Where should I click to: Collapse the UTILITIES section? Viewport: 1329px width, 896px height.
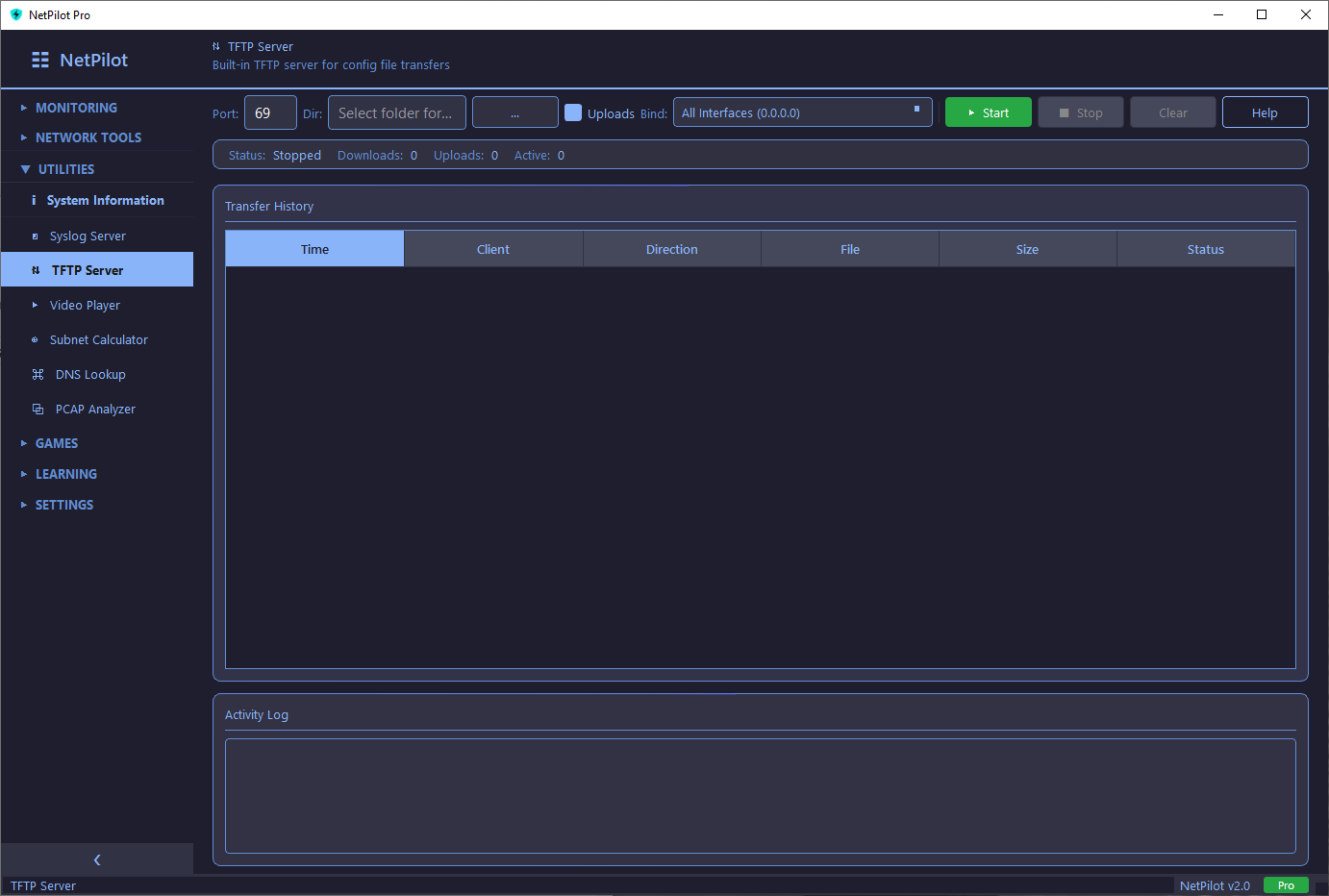[x=67, y=168]
